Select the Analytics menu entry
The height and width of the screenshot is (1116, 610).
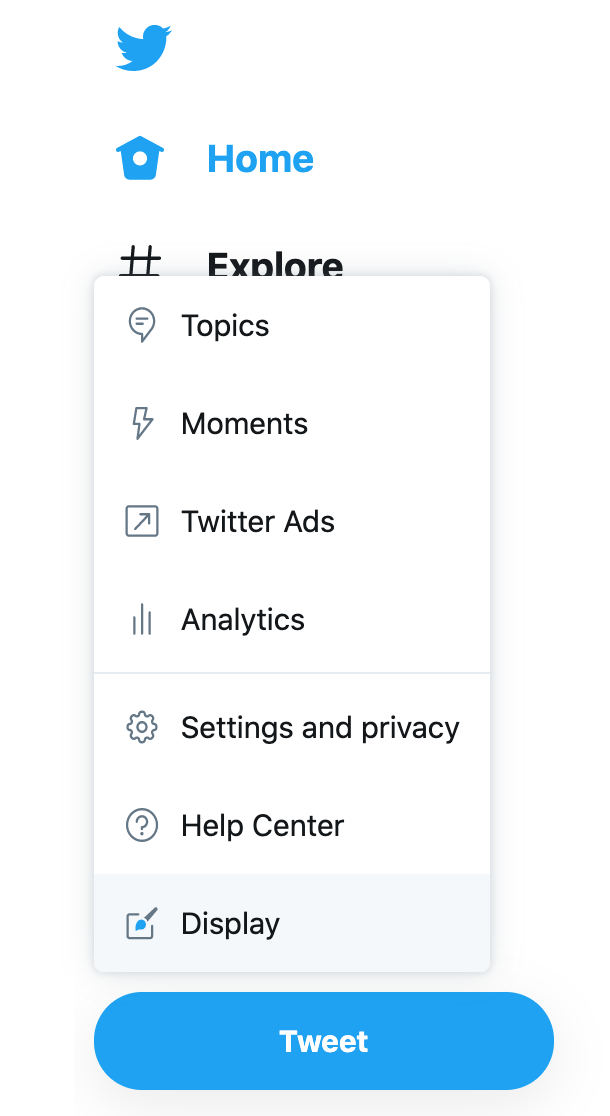pos(243,620)
